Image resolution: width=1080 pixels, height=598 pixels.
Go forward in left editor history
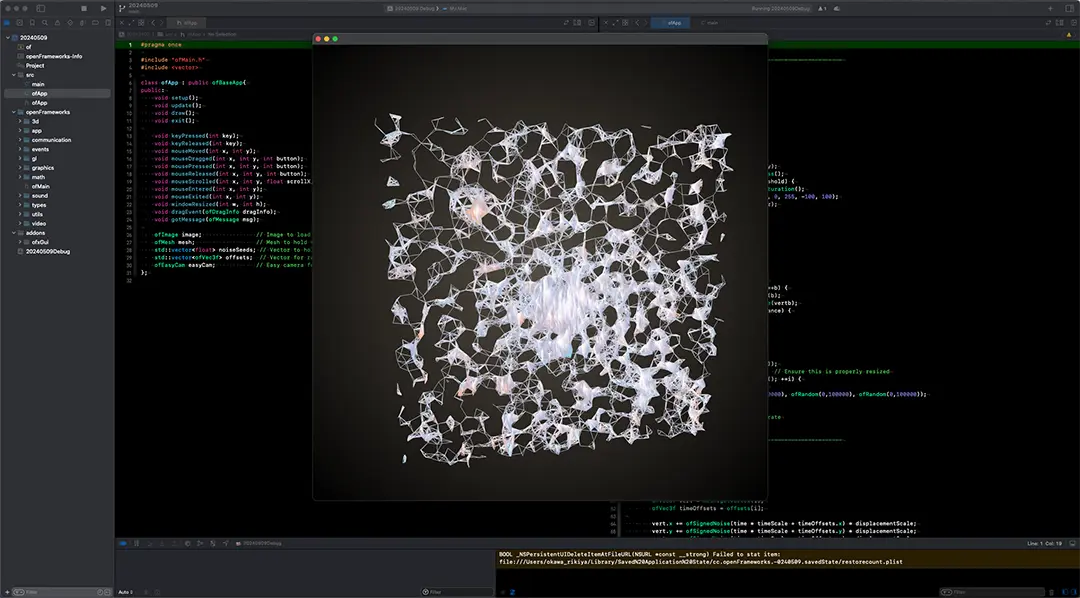pyautogui.click(x=162, y=23)
